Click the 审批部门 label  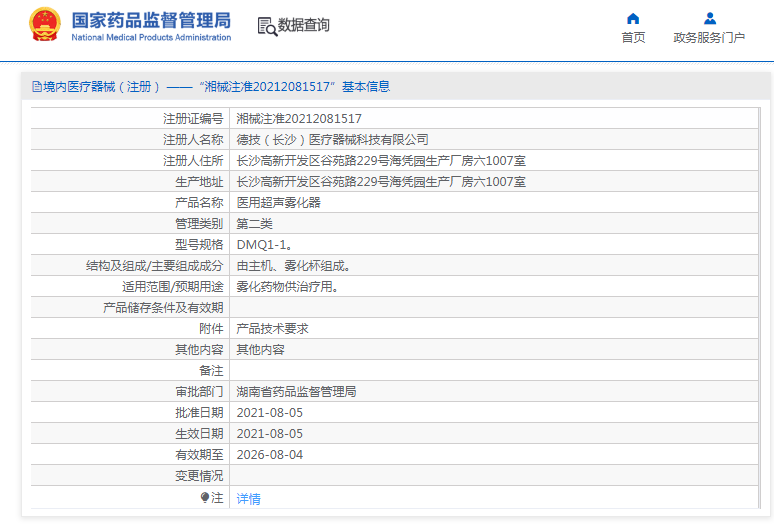199,392
